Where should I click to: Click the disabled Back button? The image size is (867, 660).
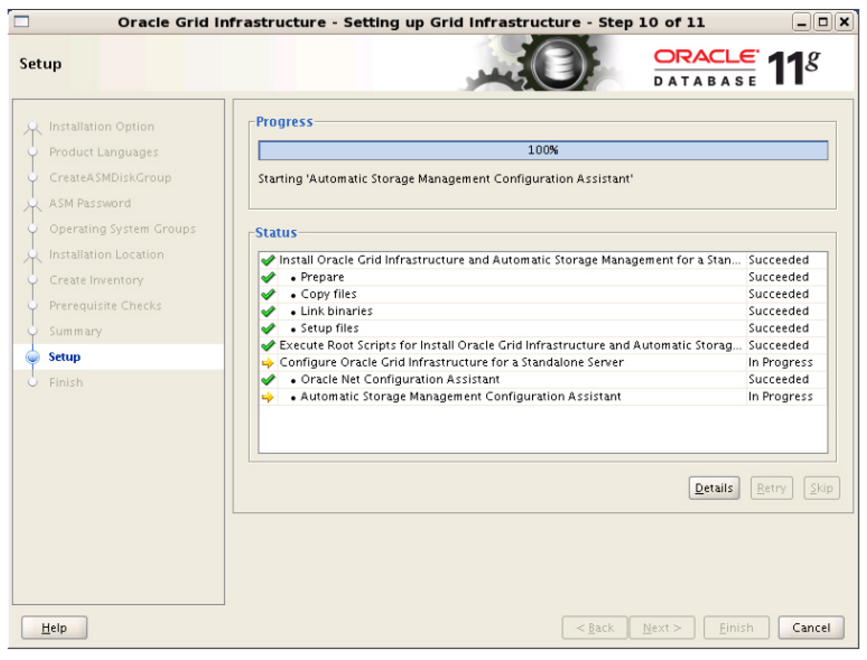coord(594,627)
